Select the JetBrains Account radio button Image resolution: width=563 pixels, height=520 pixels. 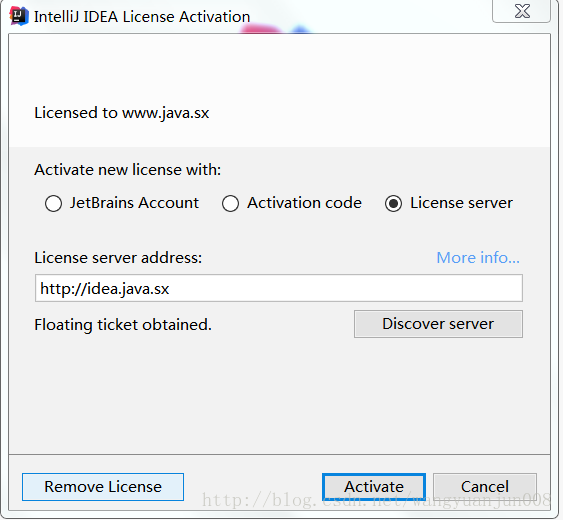(53, 204)
